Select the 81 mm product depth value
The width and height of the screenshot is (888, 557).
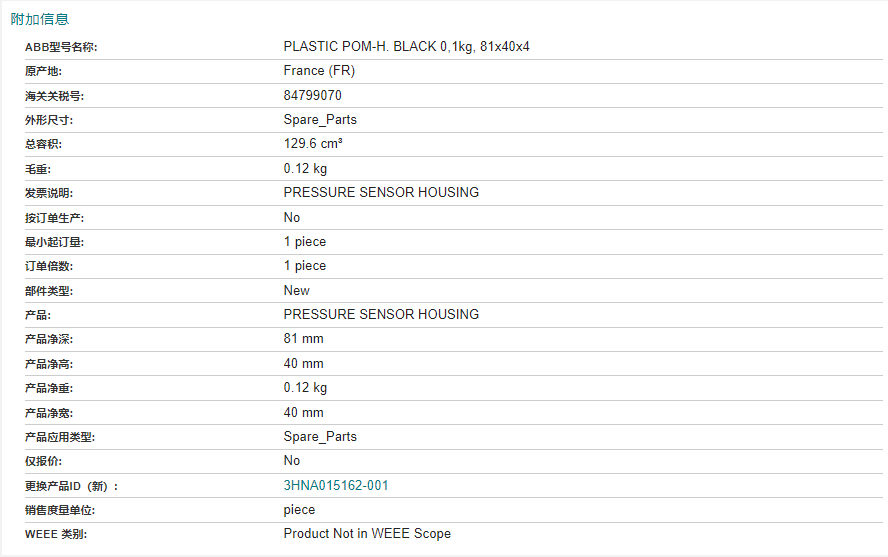(304, 339)
